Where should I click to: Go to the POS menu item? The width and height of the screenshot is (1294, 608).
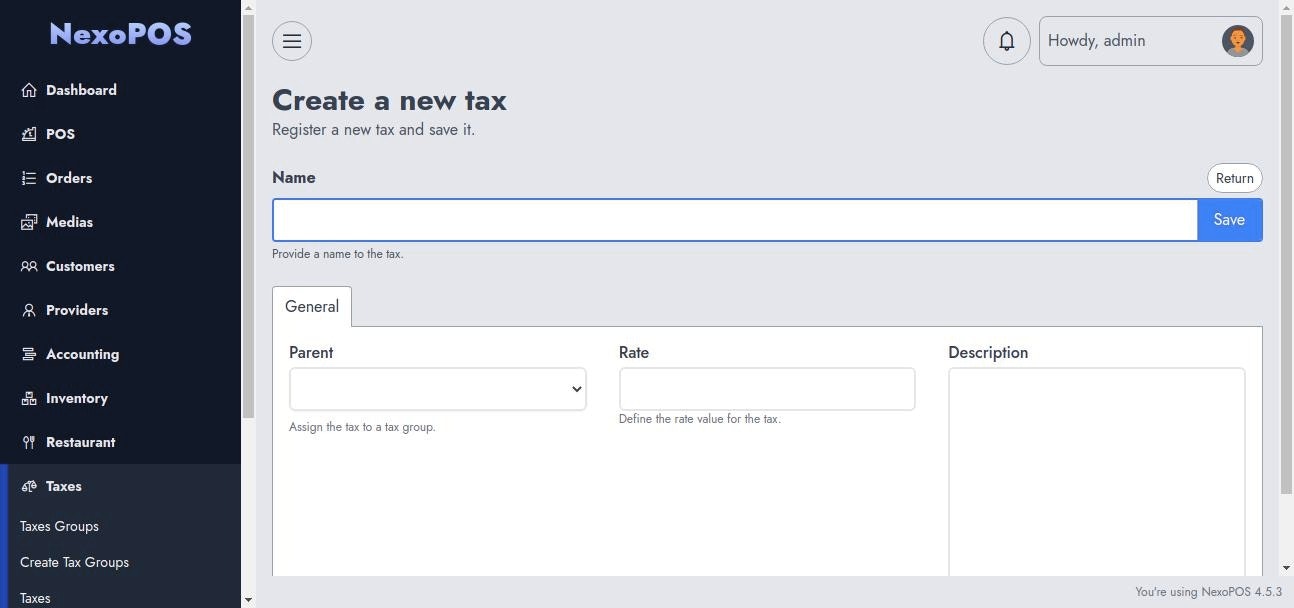coord(120,134)
